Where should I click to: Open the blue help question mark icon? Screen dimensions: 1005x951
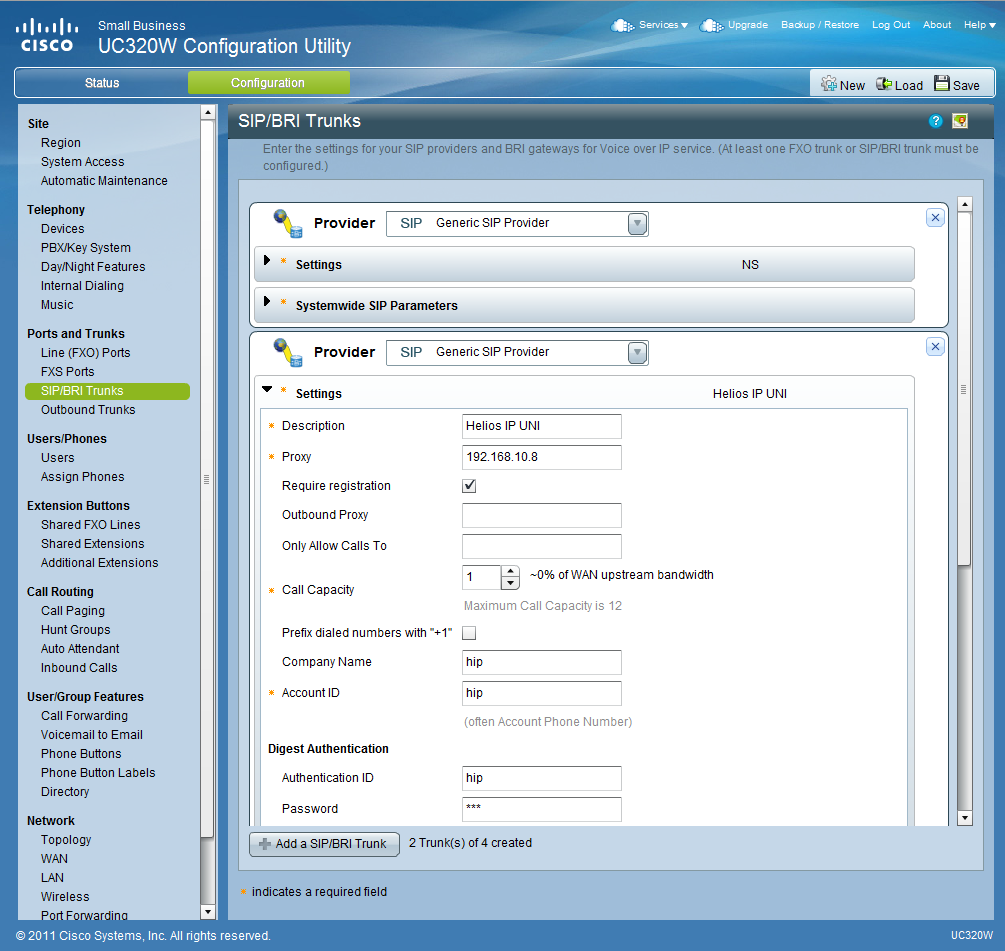pos(936,121)
